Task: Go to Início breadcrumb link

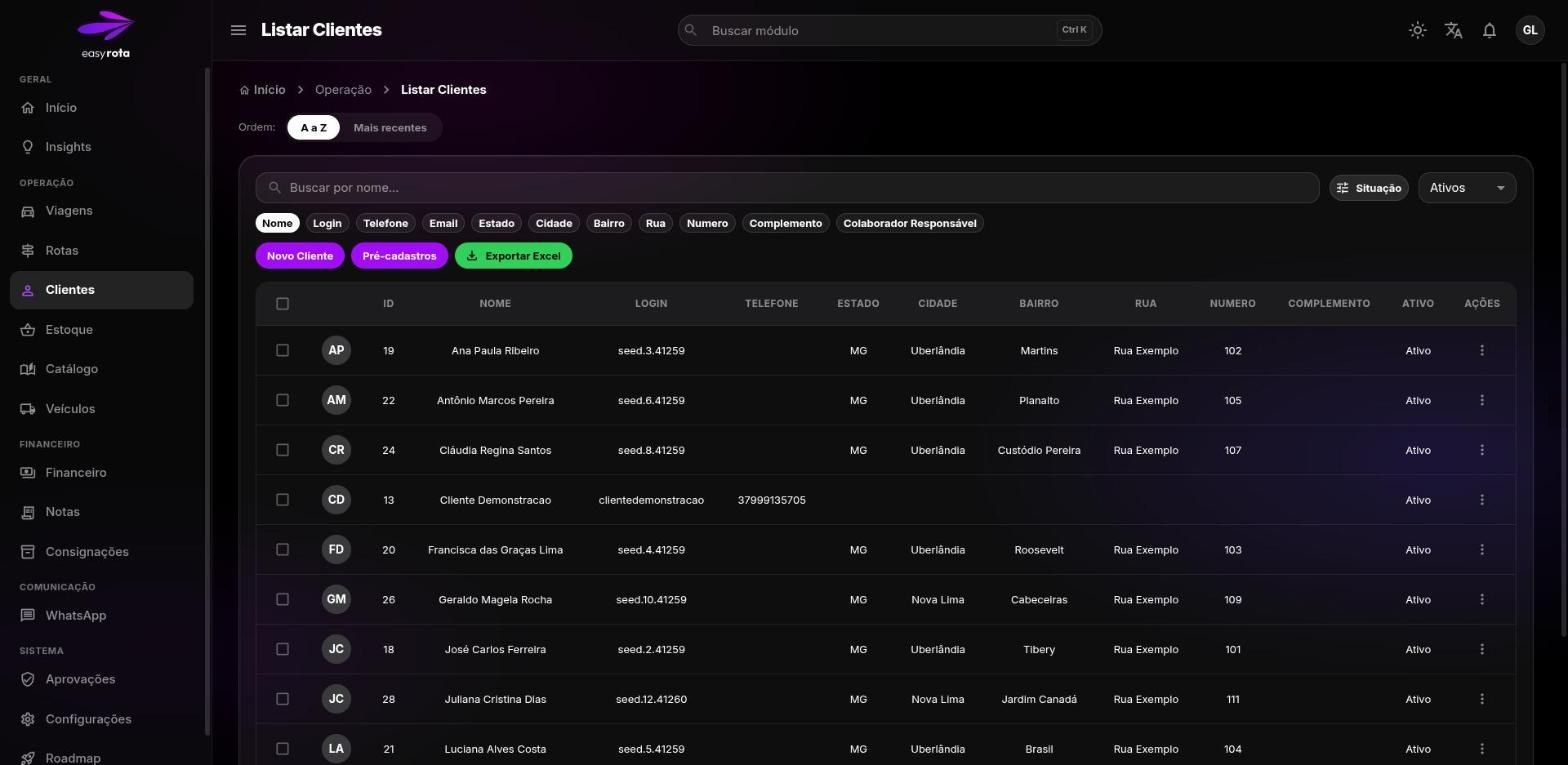Action: [263, 90]
